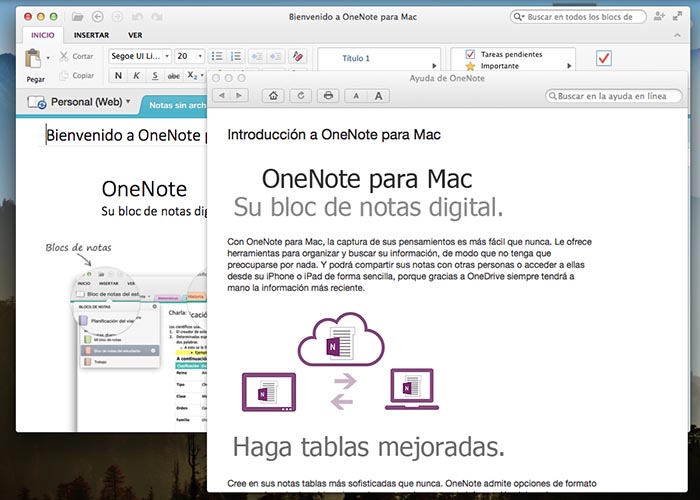Open the Personal (Web) notebook dropdown
Screen dimensions: 700x500
[128, 102]
